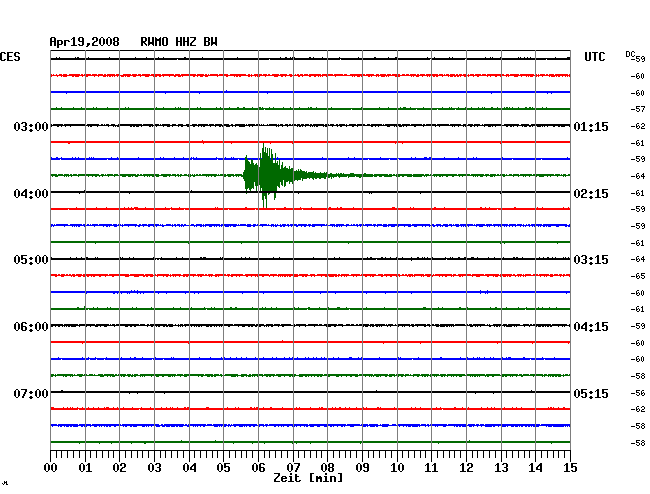The height and width of the screenshot is (494, 650).
Task: Click minute 13 on the time axis
Action: pos(501,467)
